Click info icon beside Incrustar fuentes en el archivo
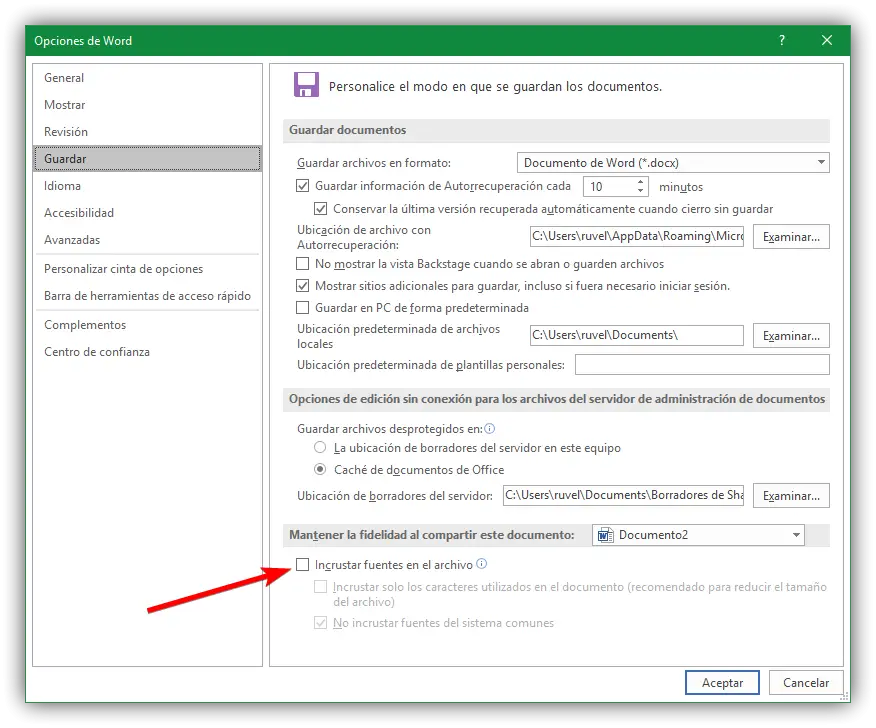 pyautogui.click(x=482, y=564)
